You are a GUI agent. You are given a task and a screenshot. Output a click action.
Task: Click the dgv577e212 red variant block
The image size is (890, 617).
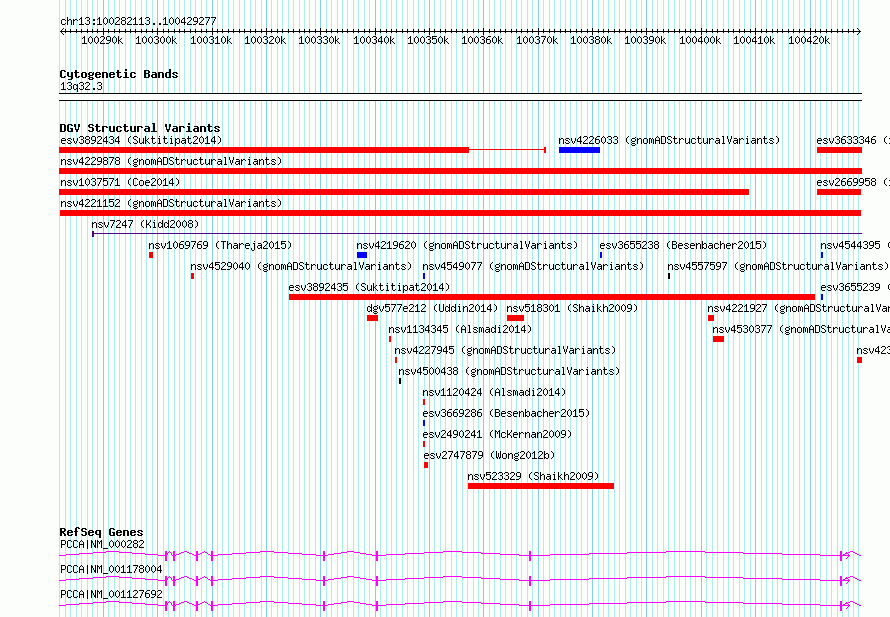(372, 318)
